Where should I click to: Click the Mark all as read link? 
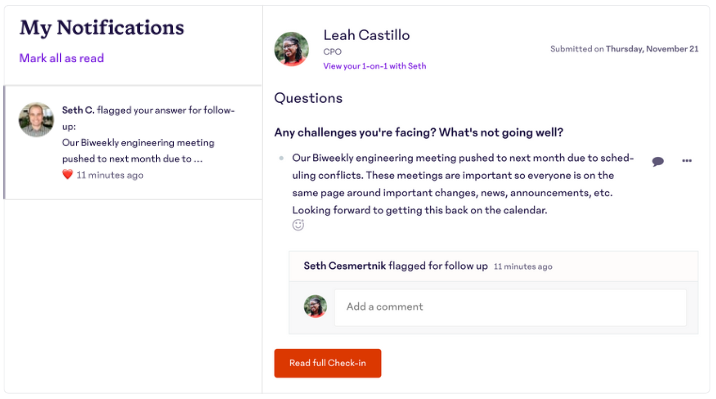click(x=62, y=58)
